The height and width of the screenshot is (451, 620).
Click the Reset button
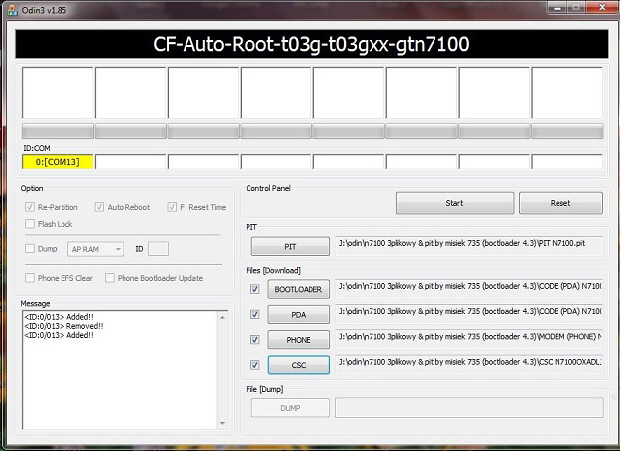pyautogui.click(x=561, y=203)
